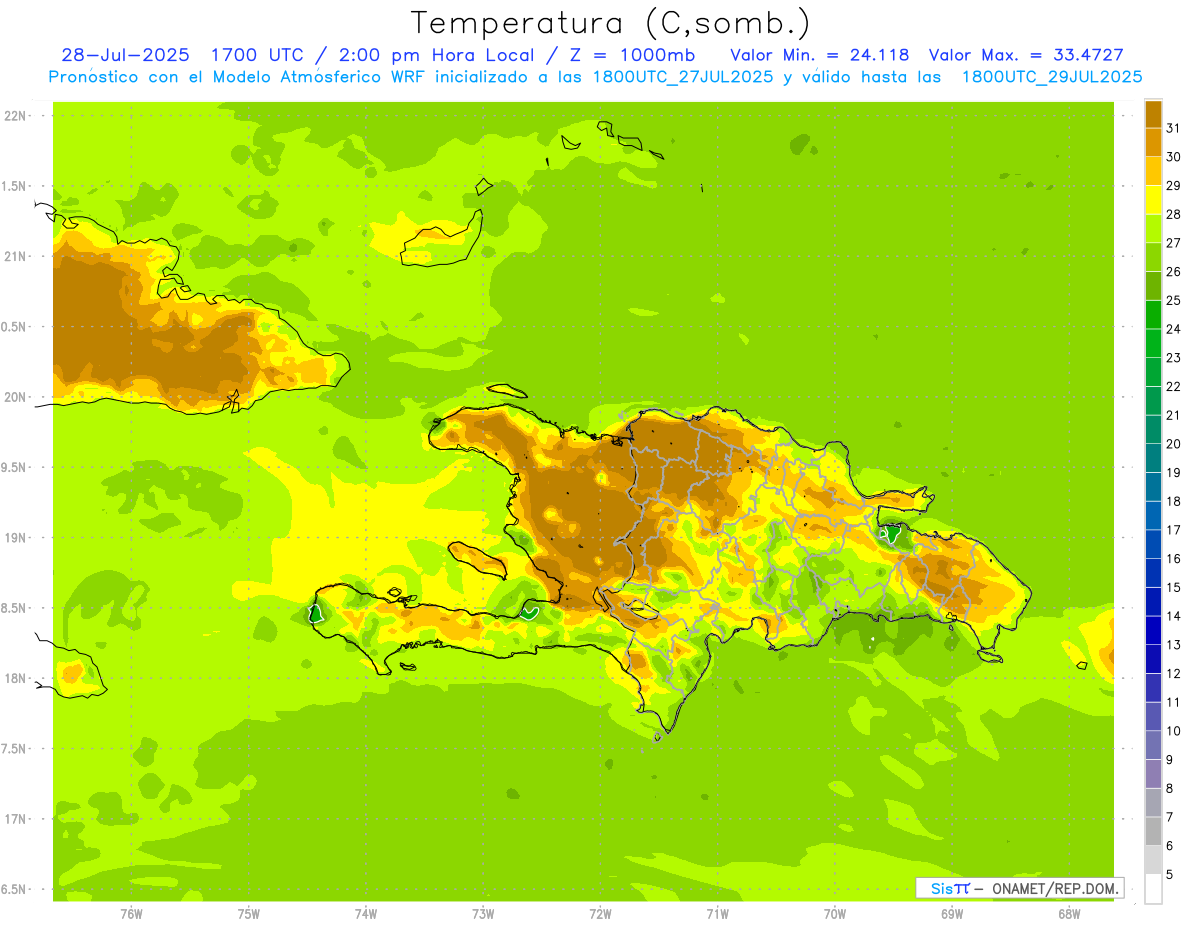Click the legend value 30
Screen dimensions: 1200x927
point(1173,156)
